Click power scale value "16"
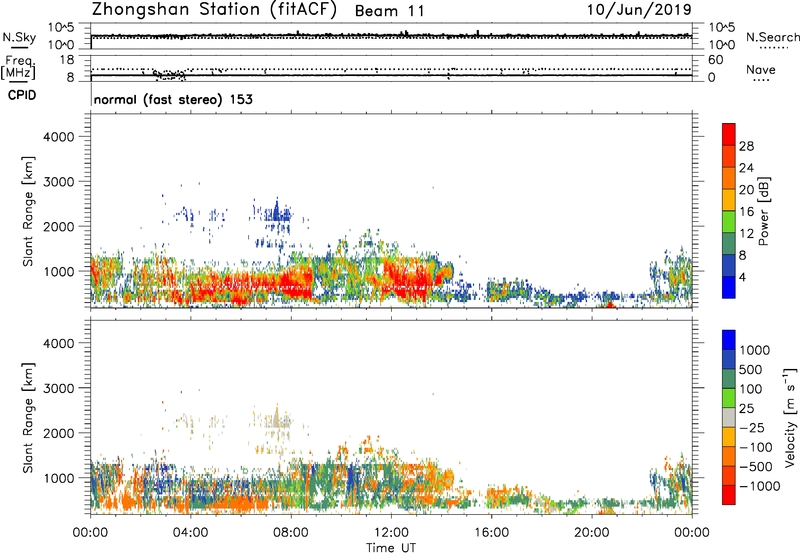 [746, 212]
